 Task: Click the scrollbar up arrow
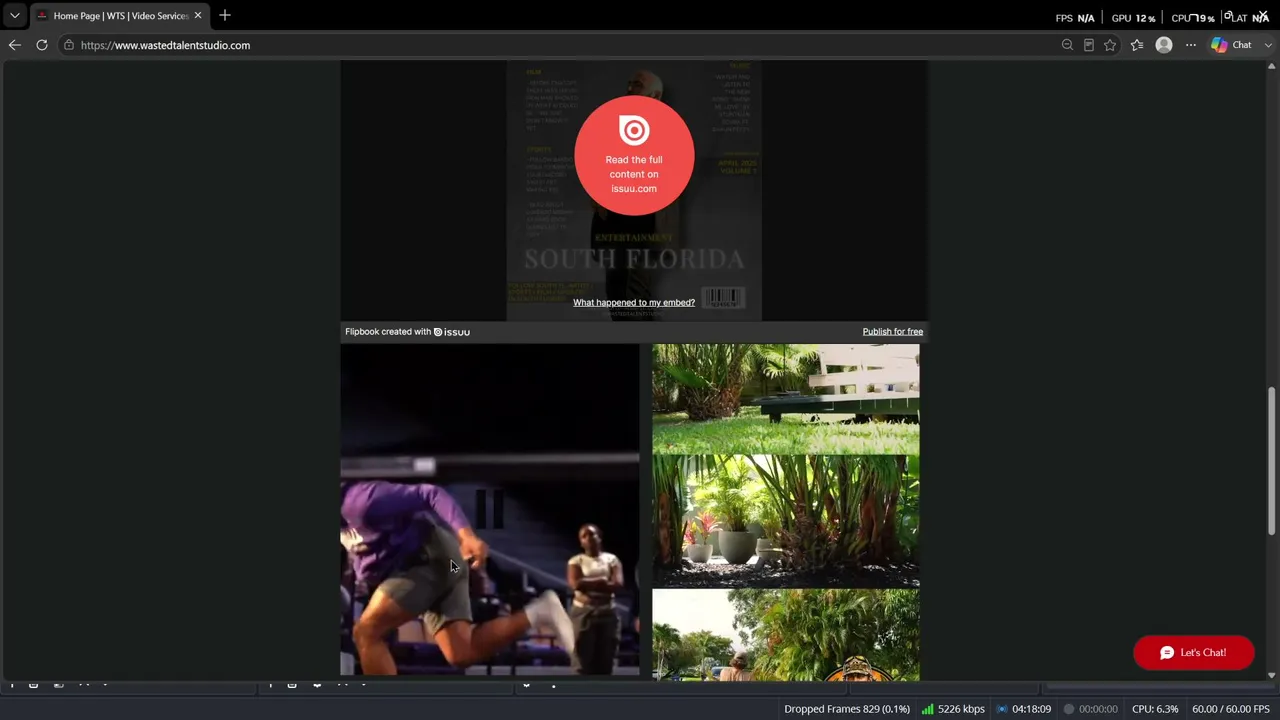point(1271,66)
